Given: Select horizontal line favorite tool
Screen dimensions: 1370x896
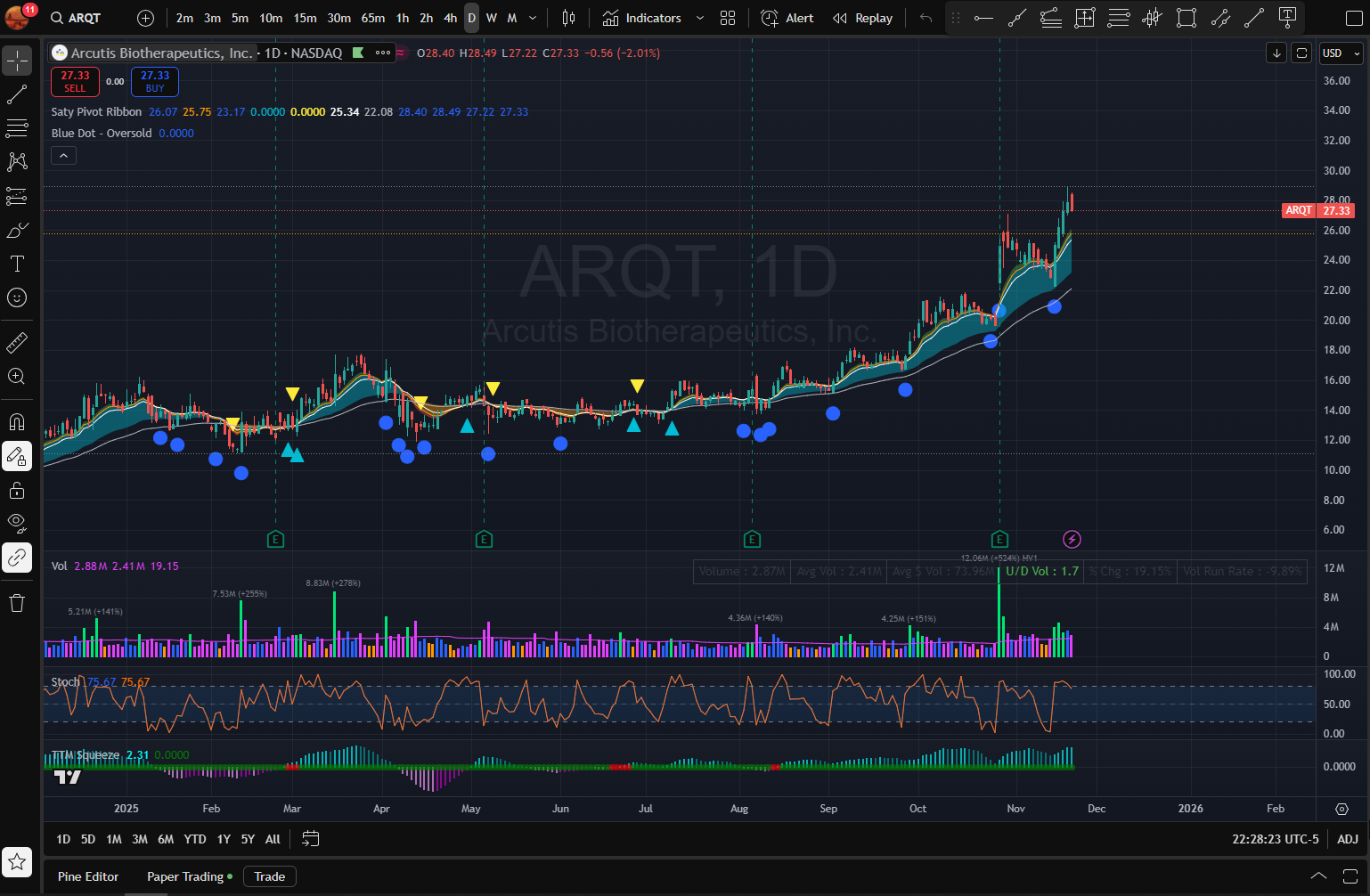Looking at the screenshot, I should pyautogui.click(x=983, y=18).
